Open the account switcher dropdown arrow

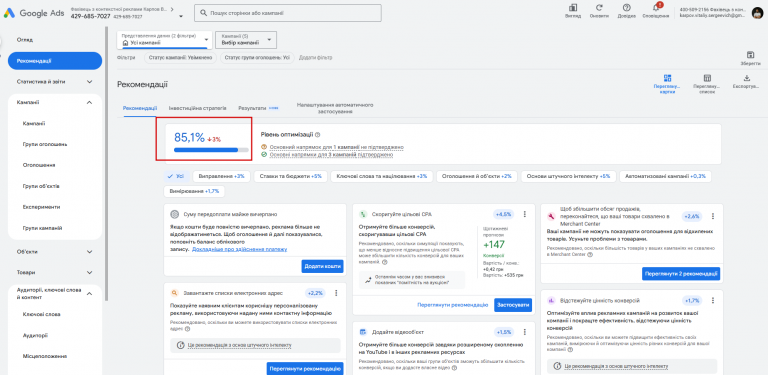181,16
